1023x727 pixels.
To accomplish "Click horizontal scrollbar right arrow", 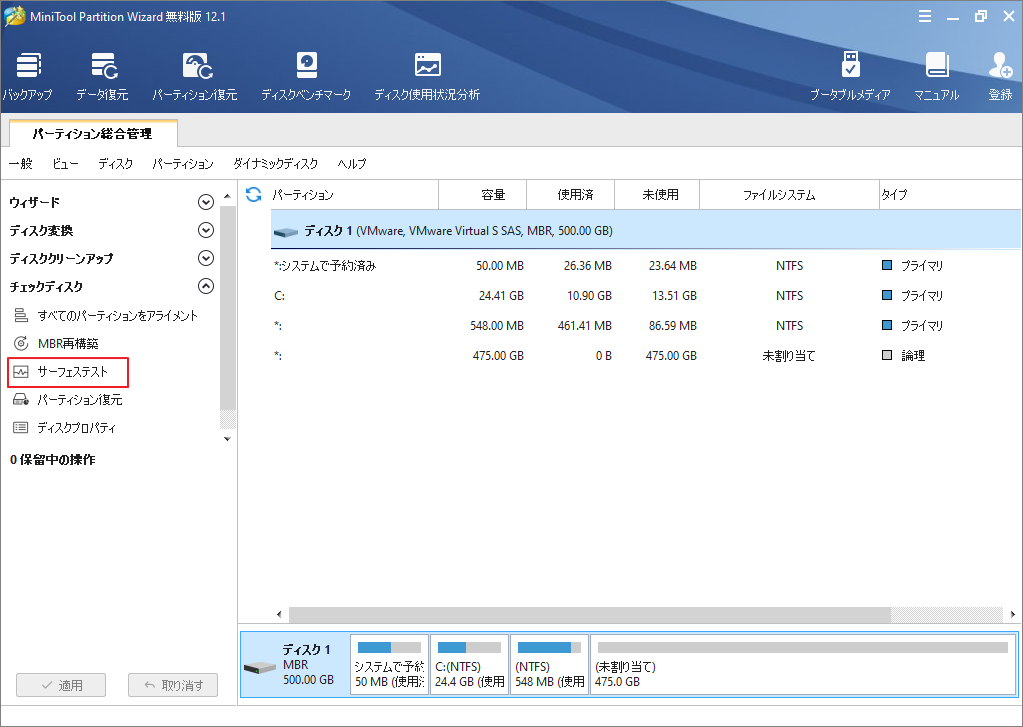I will (x=1013, y=614).
